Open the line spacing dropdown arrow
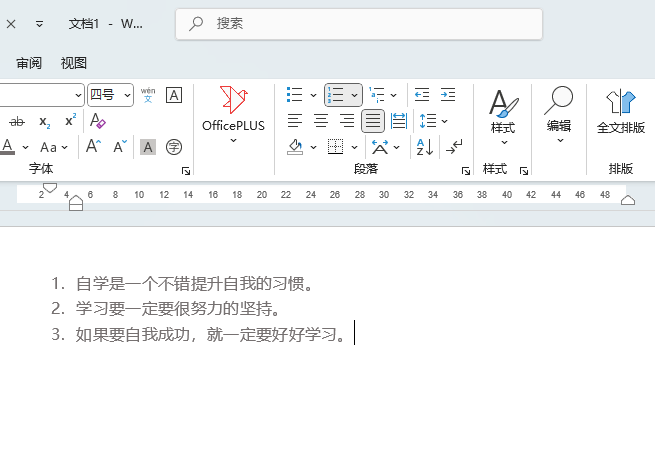Screen dimensions: 655x456 [x=444, y=121]
